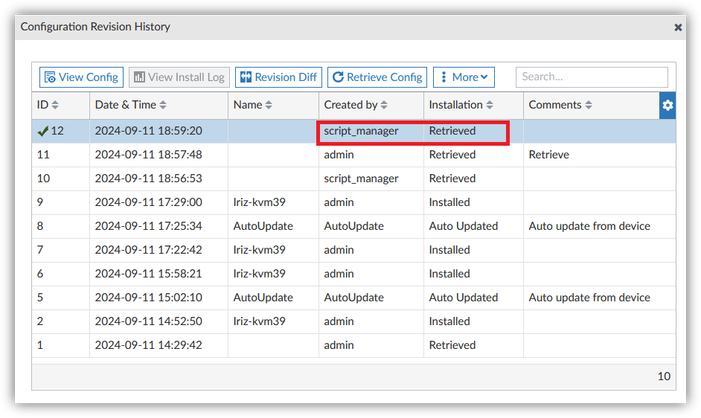This screenshot has width=701, height=418.
Task: Select revision ID 2 row
Action: [353, 321]
